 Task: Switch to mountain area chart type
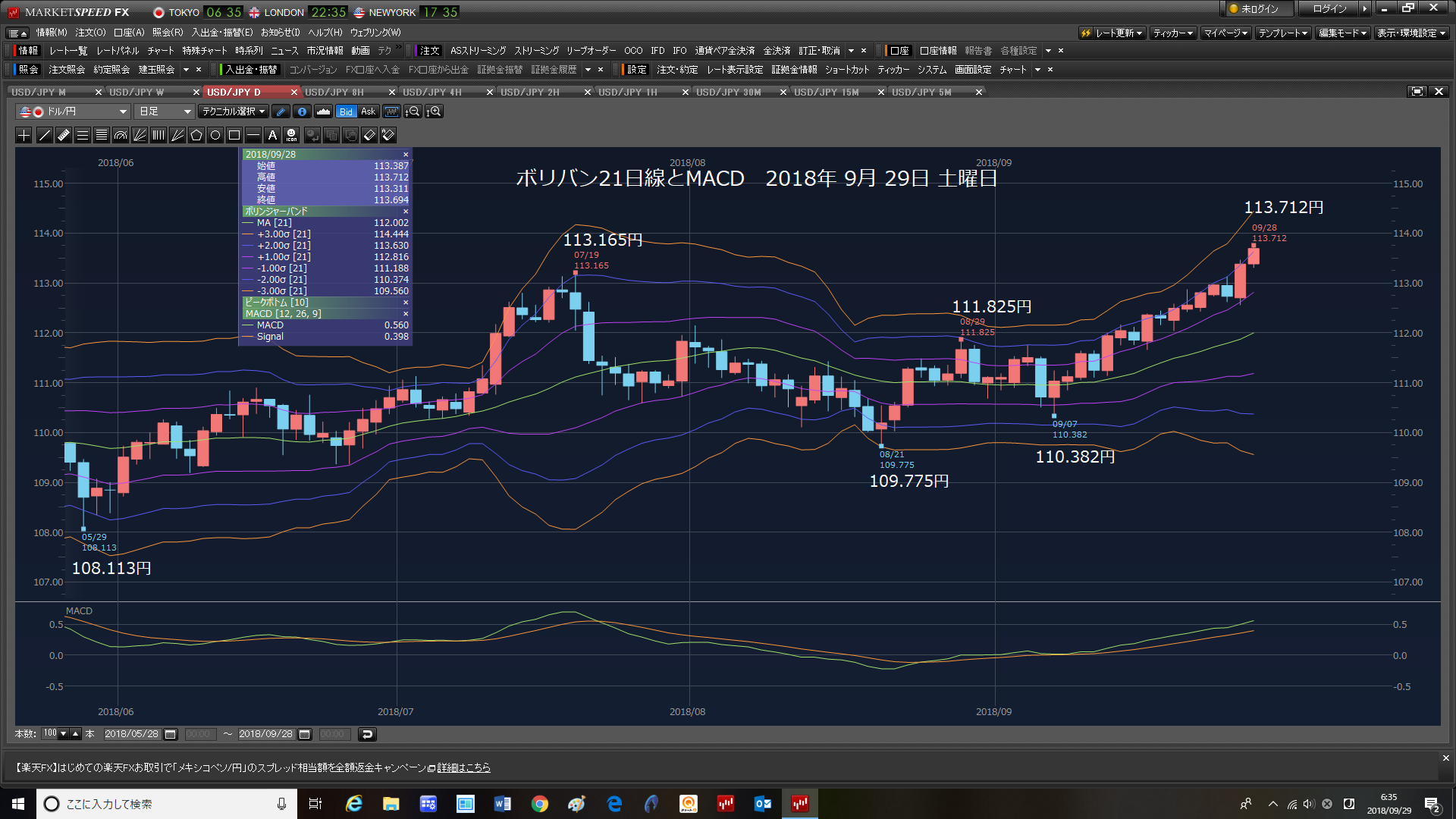click(324, 111)
